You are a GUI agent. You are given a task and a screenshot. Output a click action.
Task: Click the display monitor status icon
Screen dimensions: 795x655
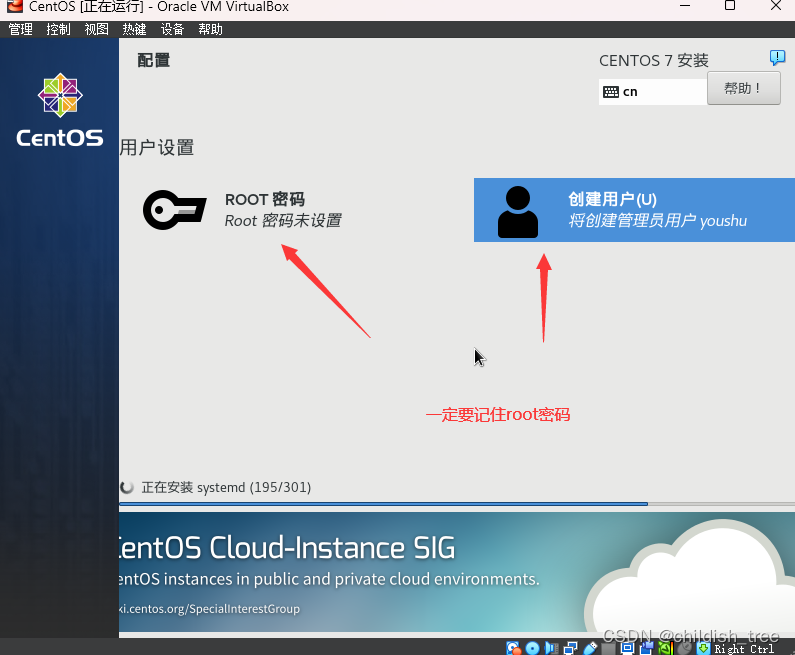pos(627,648)
